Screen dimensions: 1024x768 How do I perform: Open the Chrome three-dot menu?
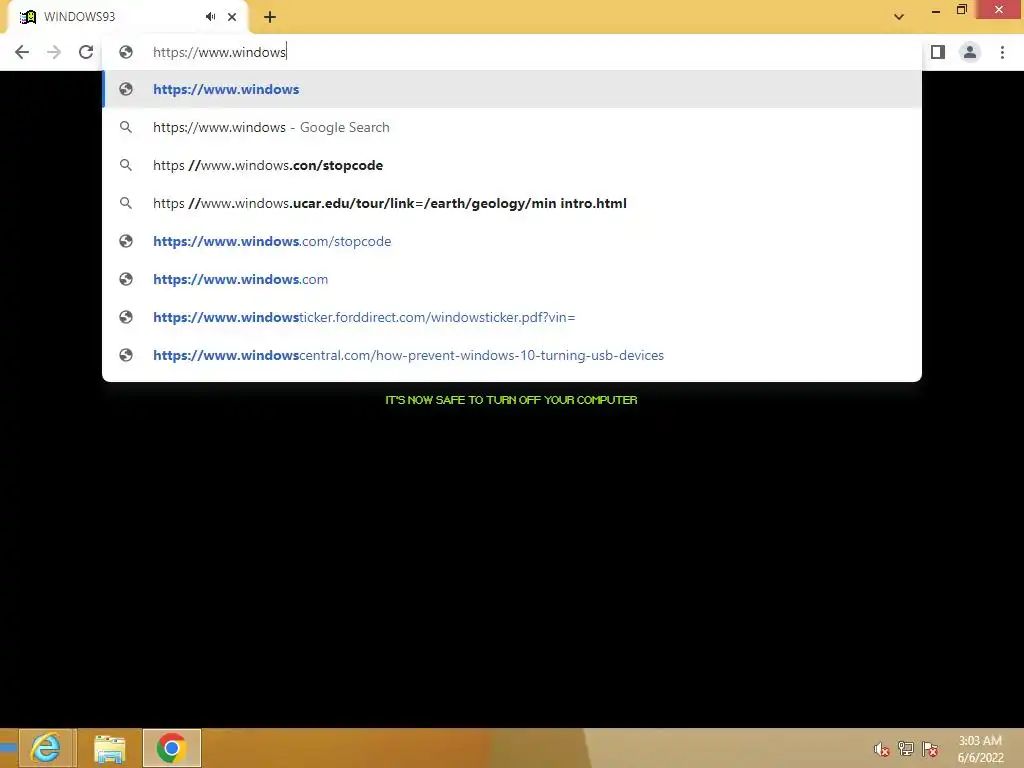click(1002, 52)
